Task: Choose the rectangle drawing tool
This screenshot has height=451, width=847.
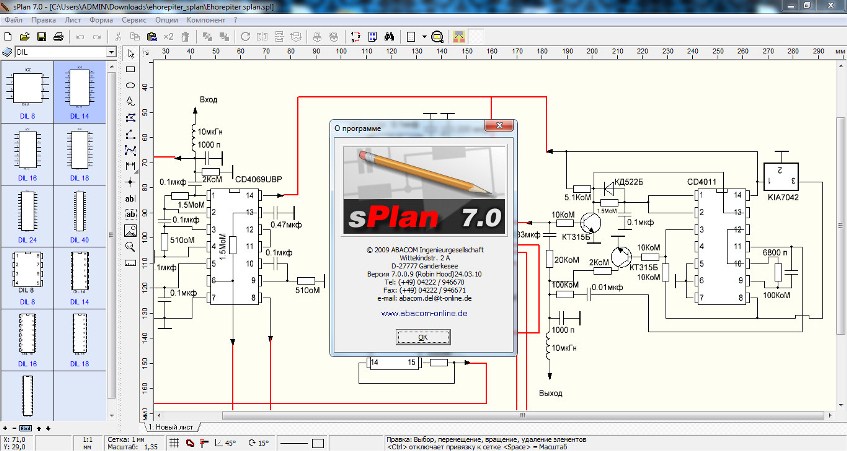Action: pos(130,69)
